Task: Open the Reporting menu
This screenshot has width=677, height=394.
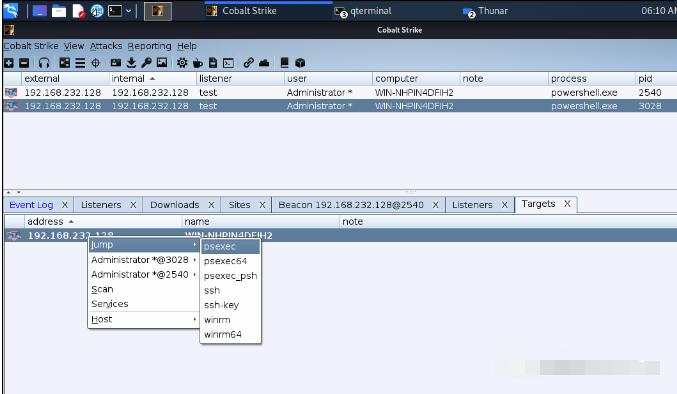Action: [x=149, y=46]
